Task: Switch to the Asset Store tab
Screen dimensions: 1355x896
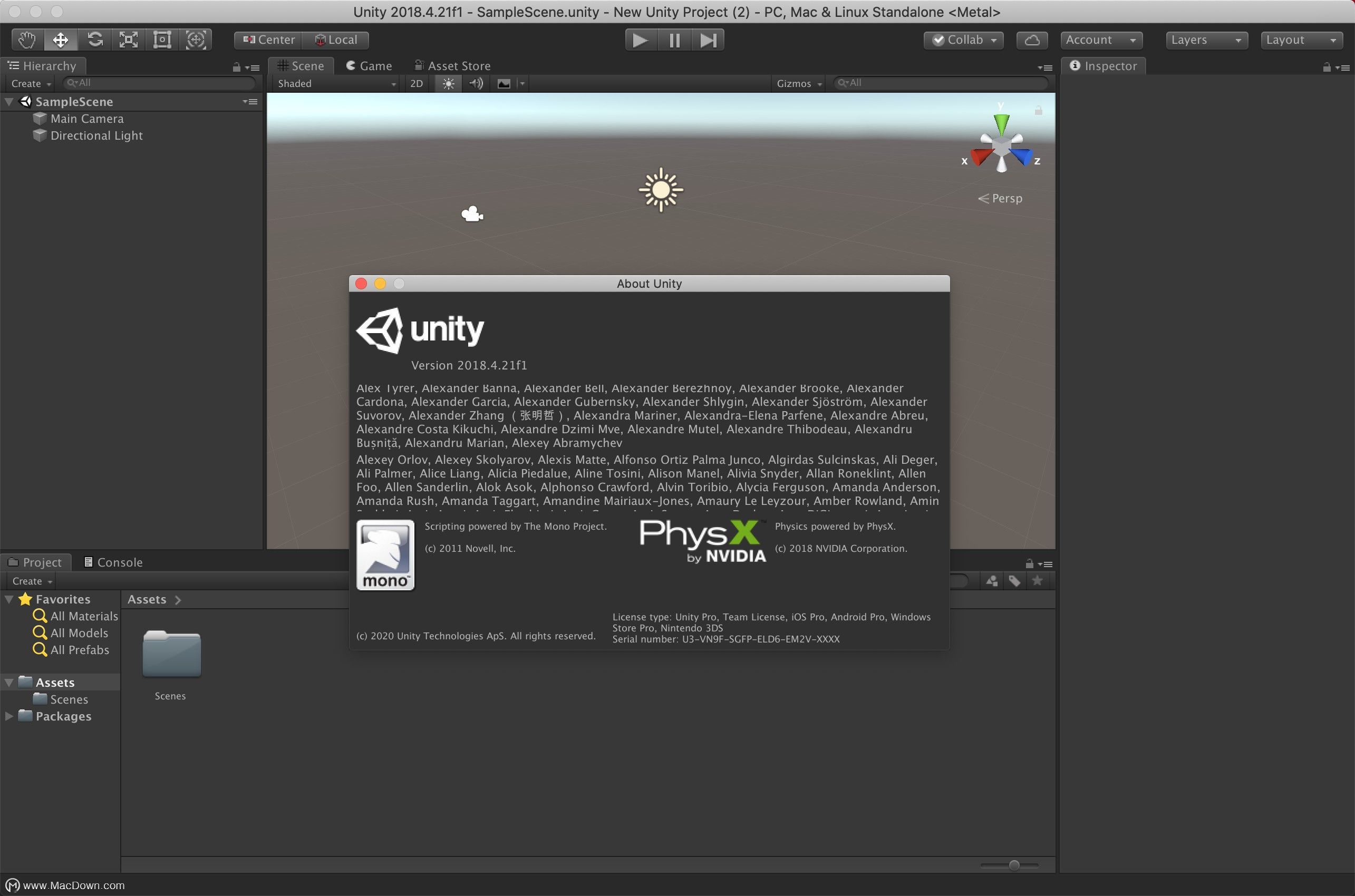Action: coord(452,65)
